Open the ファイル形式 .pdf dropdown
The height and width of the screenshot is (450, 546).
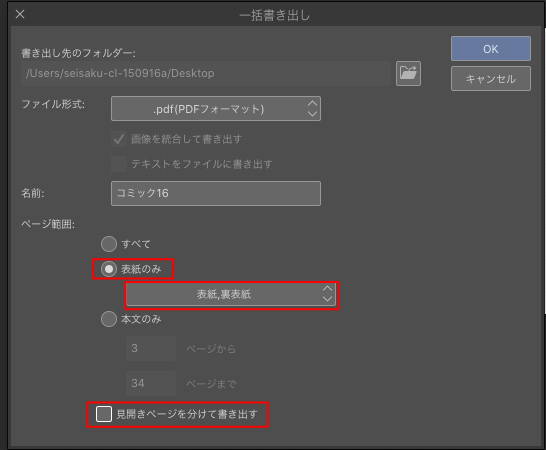(216, 109)
